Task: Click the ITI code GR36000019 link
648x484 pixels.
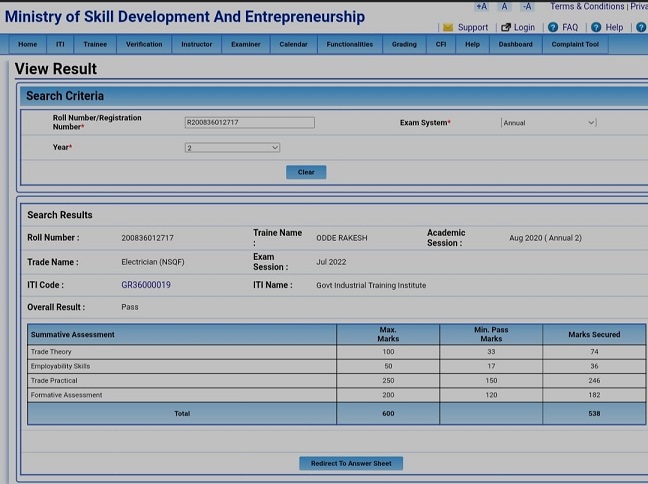Action: (146, 285)
